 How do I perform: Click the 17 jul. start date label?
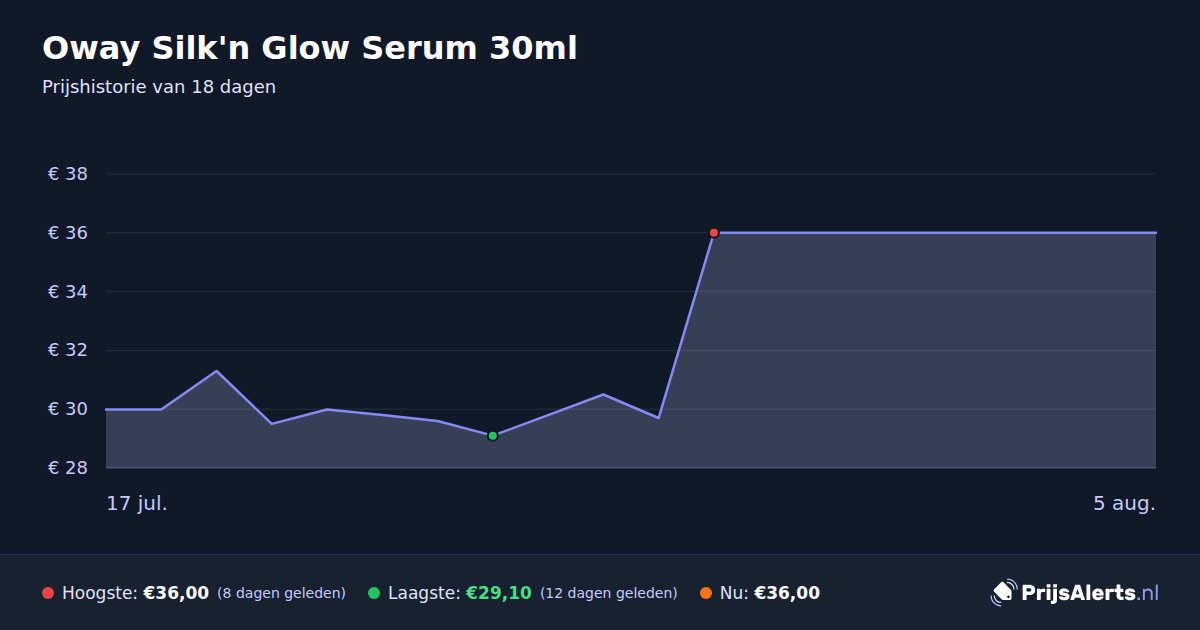[137, 503]
